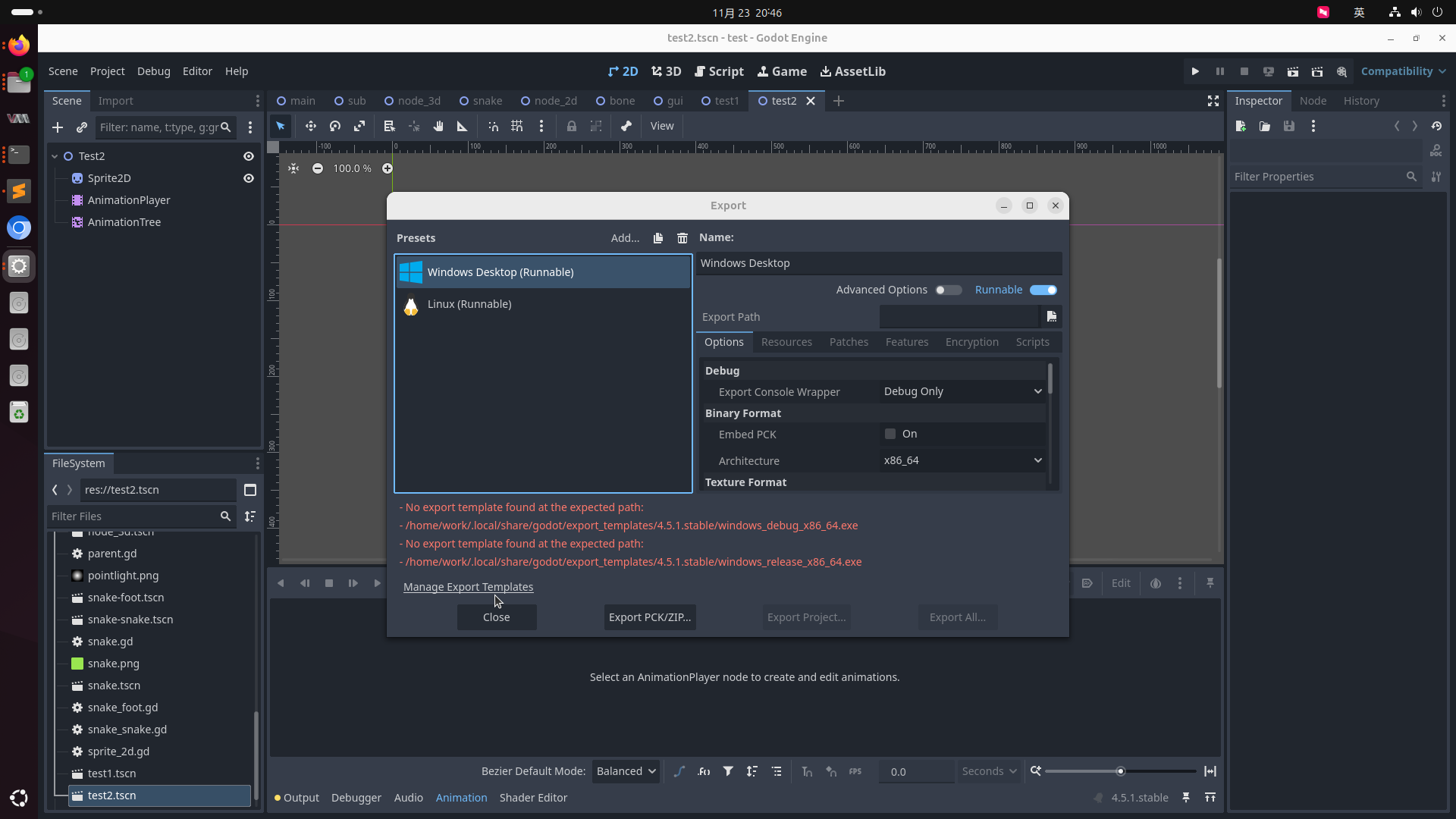
Task: Select the Move tool in the viewport toolbar
Action: [310, 127]
